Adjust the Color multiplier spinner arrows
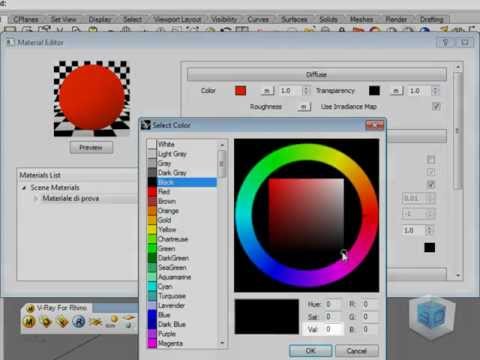This screenshot has width=480, height=360. (306, 91)
